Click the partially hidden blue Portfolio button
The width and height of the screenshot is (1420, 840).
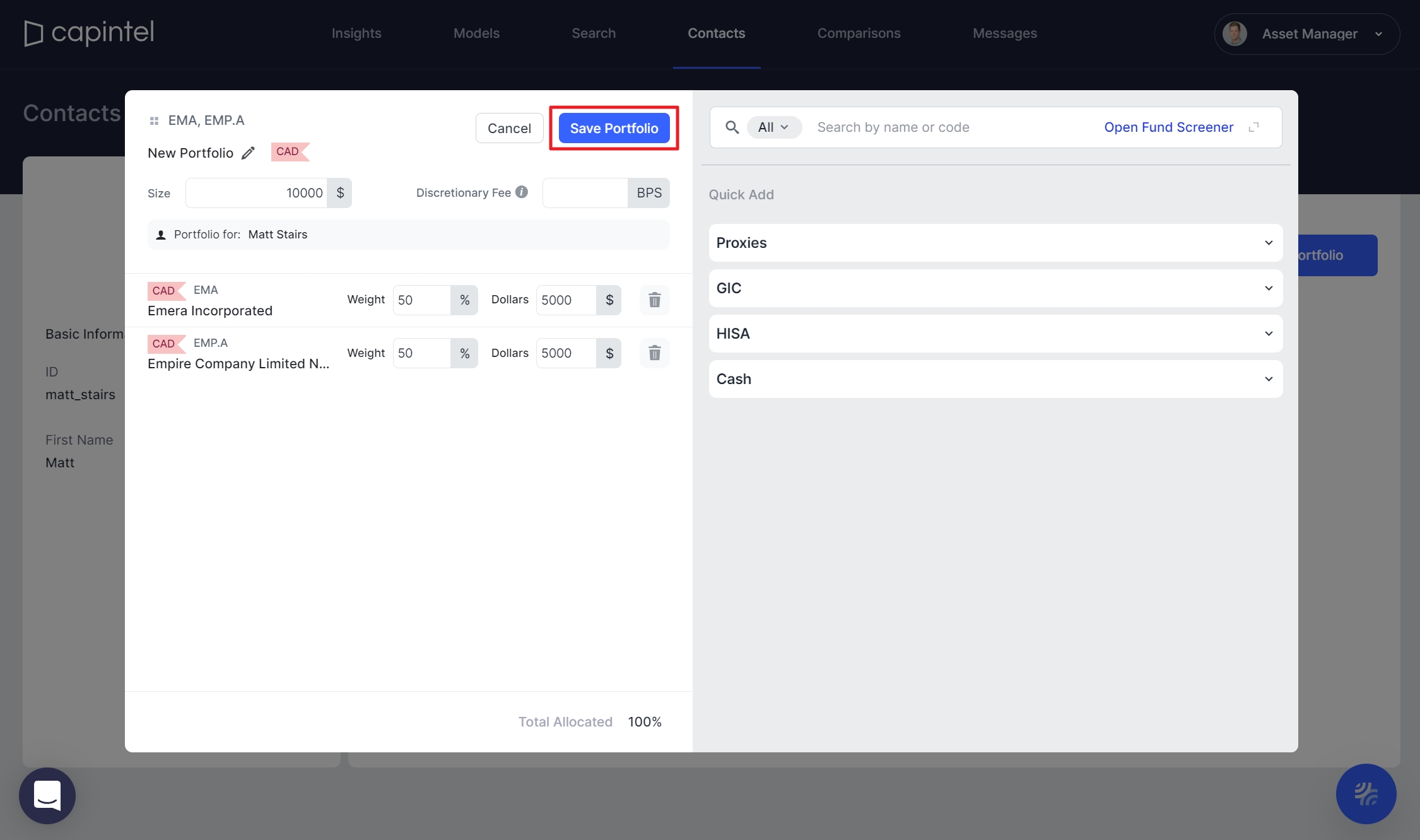coord(1337,255)
